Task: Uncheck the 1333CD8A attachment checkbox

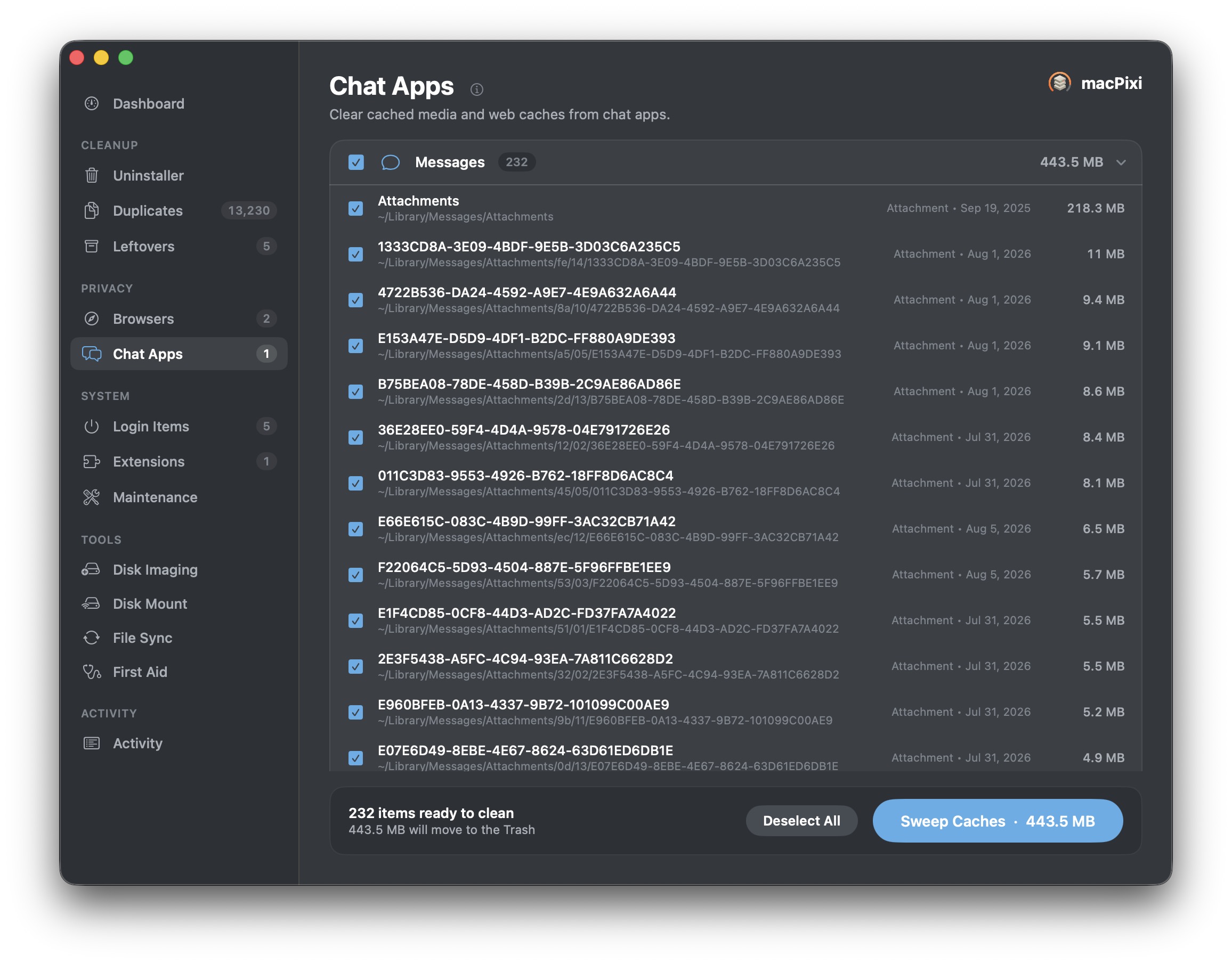Action: (x=356, y=255)
